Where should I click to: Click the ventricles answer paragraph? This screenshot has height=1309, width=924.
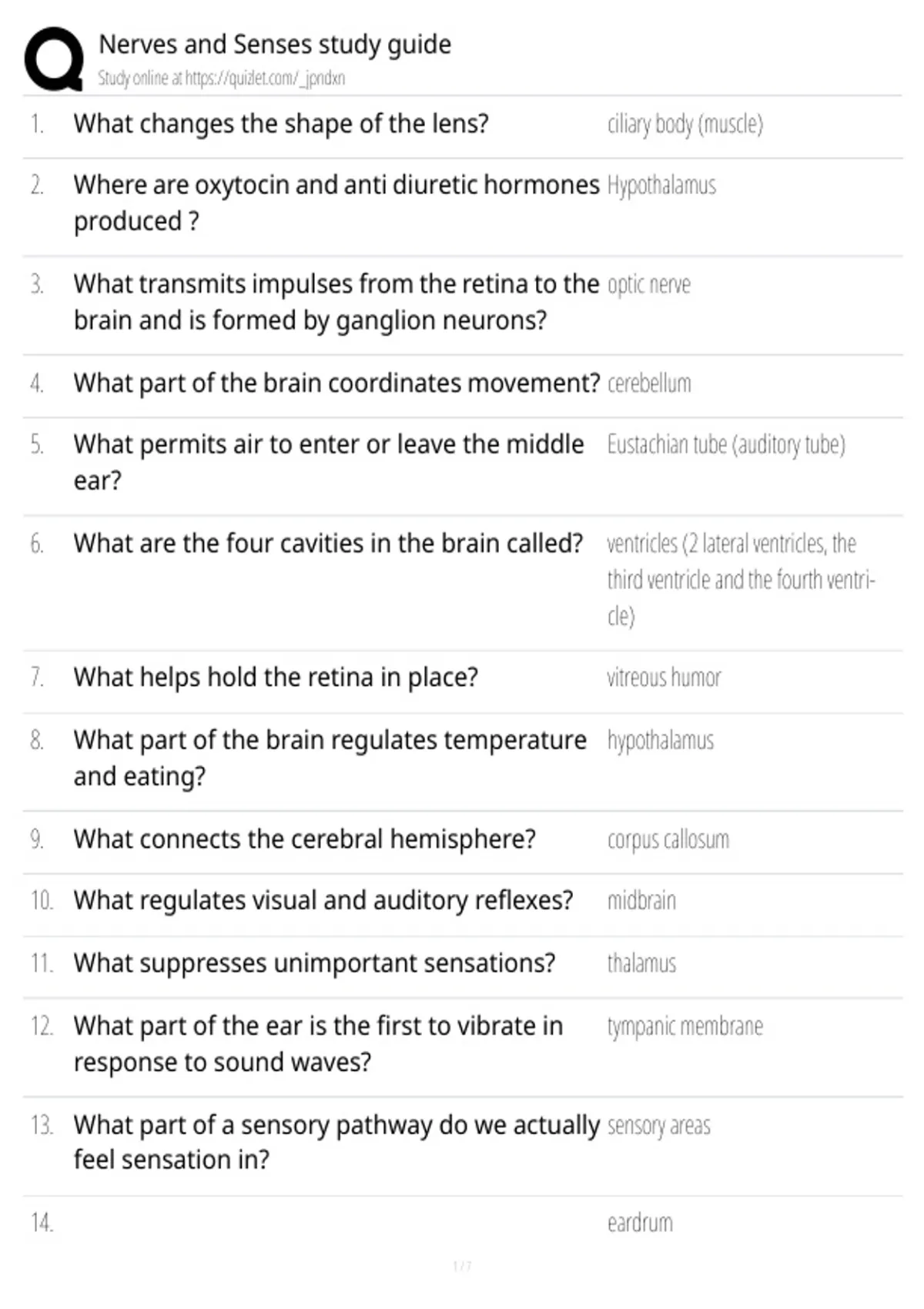point(741,580)
